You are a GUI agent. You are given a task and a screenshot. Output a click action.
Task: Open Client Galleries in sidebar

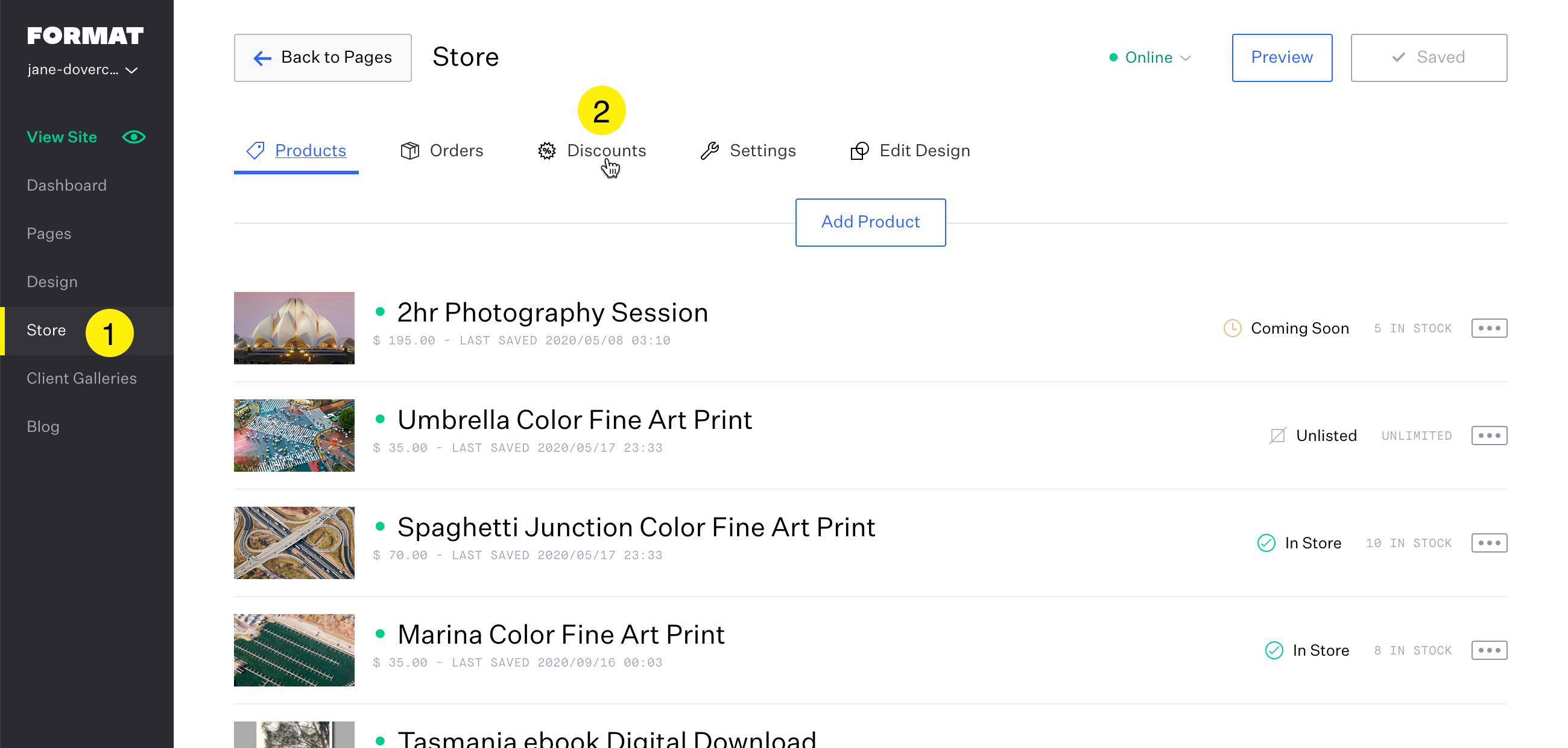coord(81,379)
